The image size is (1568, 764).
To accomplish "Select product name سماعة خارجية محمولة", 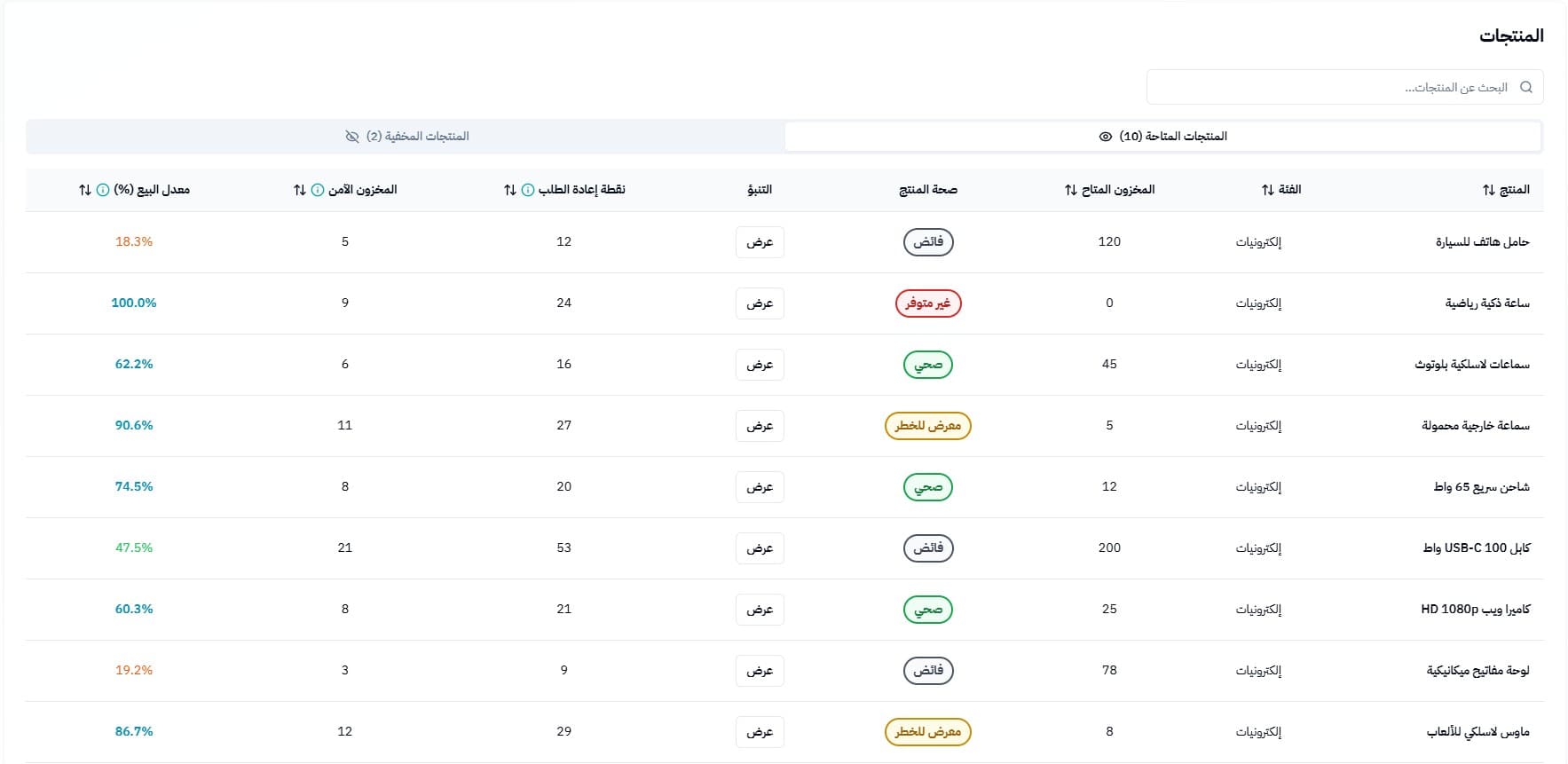I will [x=1476, y=426].
